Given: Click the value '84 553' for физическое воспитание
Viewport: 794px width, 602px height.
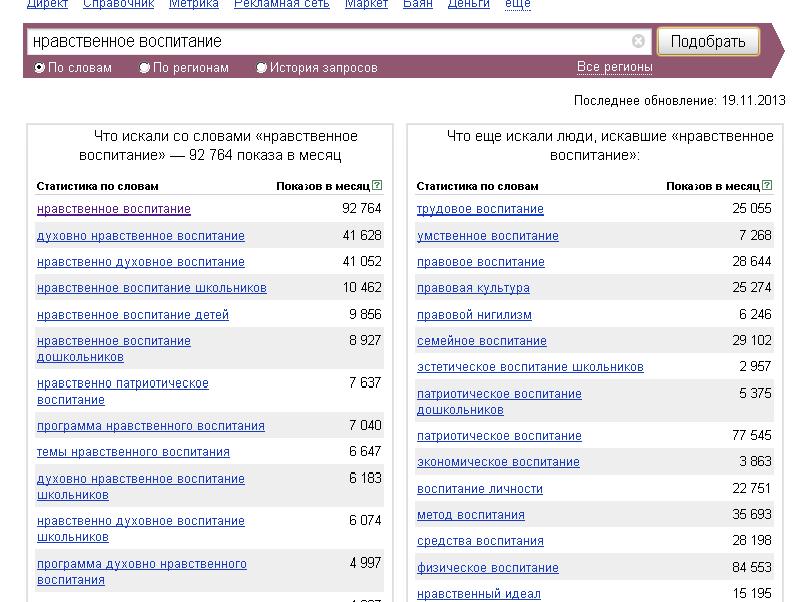Looking at the screenshot, I should pos(751,567).
